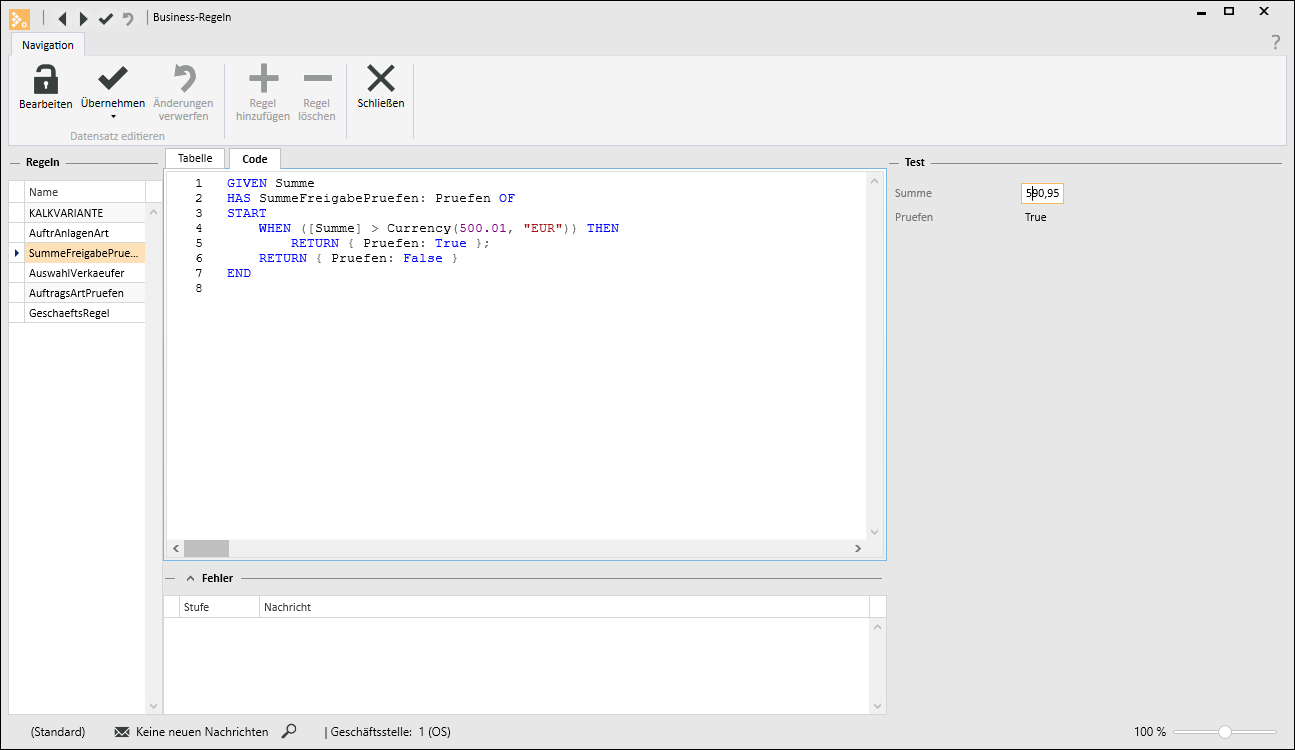This screenshot has height=750, width=1295.
Task: Click the zoom slider handle
Action: (x=1225, y=732)
